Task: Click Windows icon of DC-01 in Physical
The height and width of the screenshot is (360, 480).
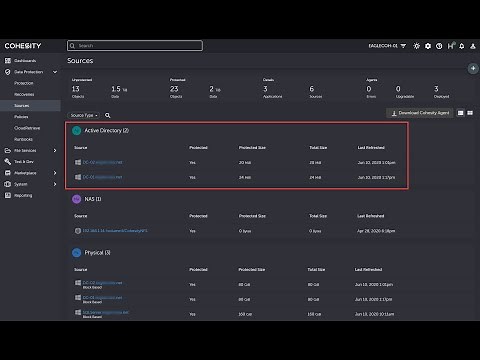Action: (78, 297)
